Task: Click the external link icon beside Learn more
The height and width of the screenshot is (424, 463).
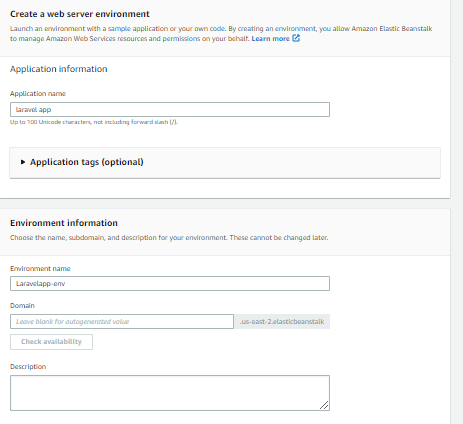Action: point(296,38)
